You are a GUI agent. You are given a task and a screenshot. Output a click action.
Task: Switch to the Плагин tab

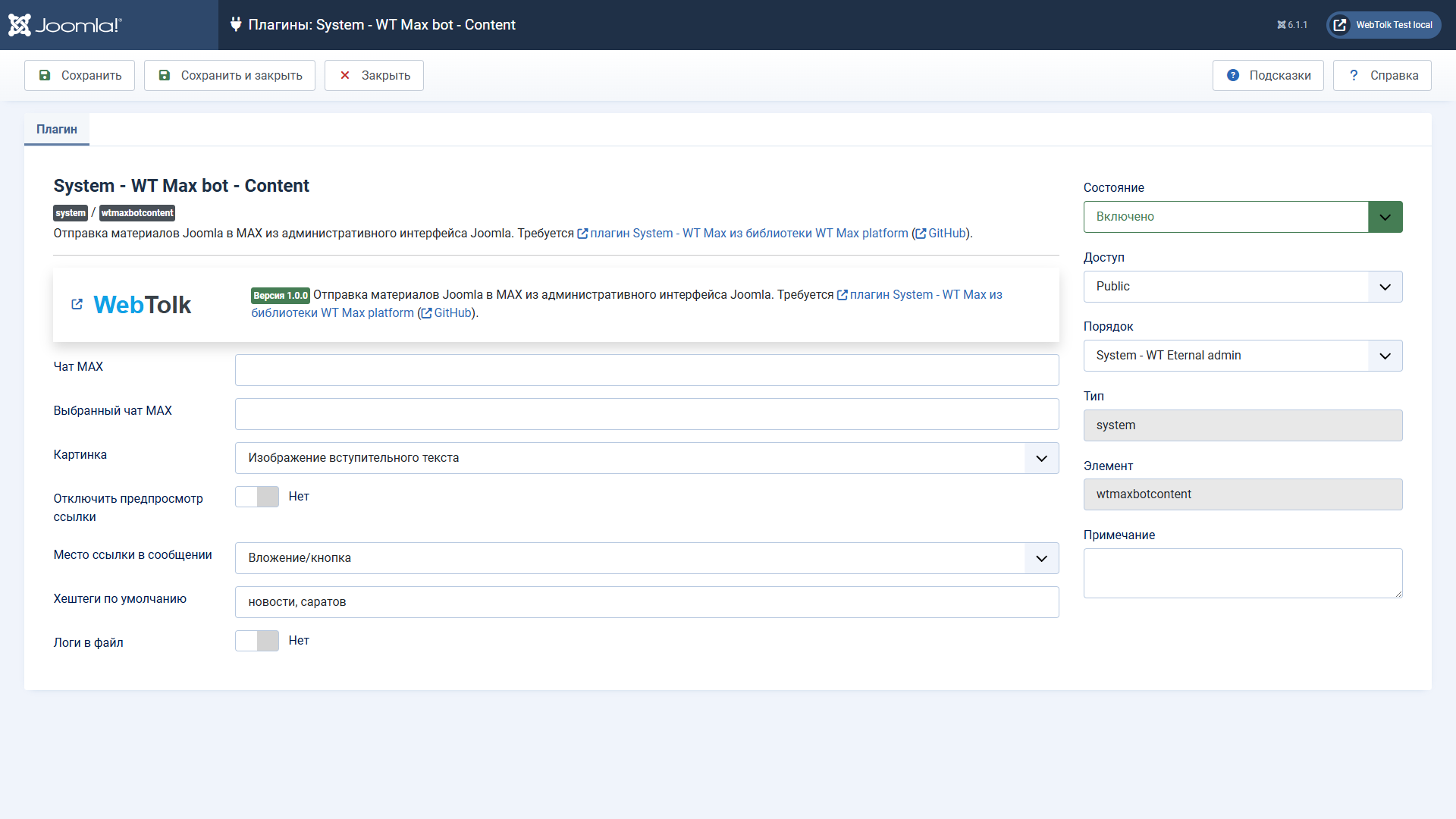coord(57,129)
